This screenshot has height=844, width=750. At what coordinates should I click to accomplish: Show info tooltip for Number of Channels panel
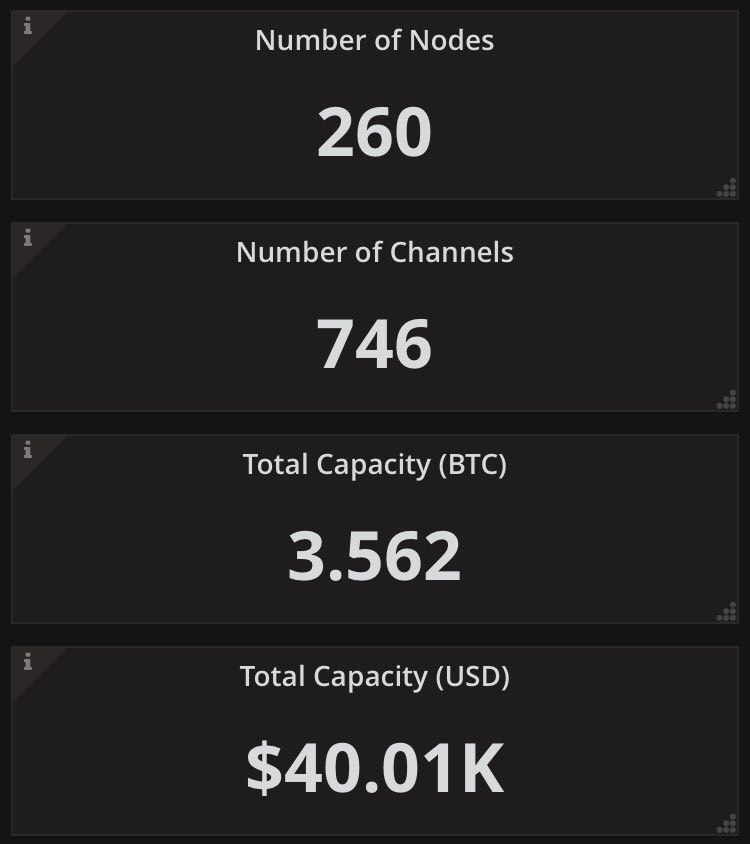click(x=27, y=238)
